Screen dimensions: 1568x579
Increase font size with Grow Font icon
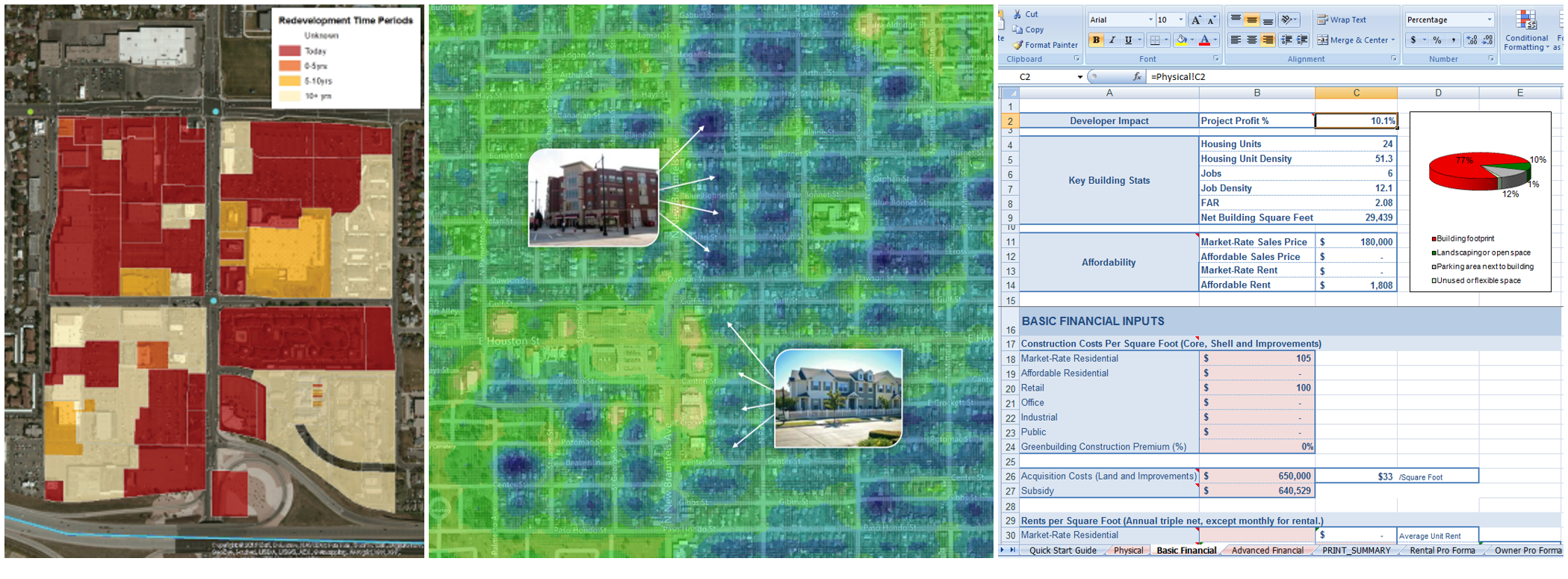click(x=1196, y=20)
